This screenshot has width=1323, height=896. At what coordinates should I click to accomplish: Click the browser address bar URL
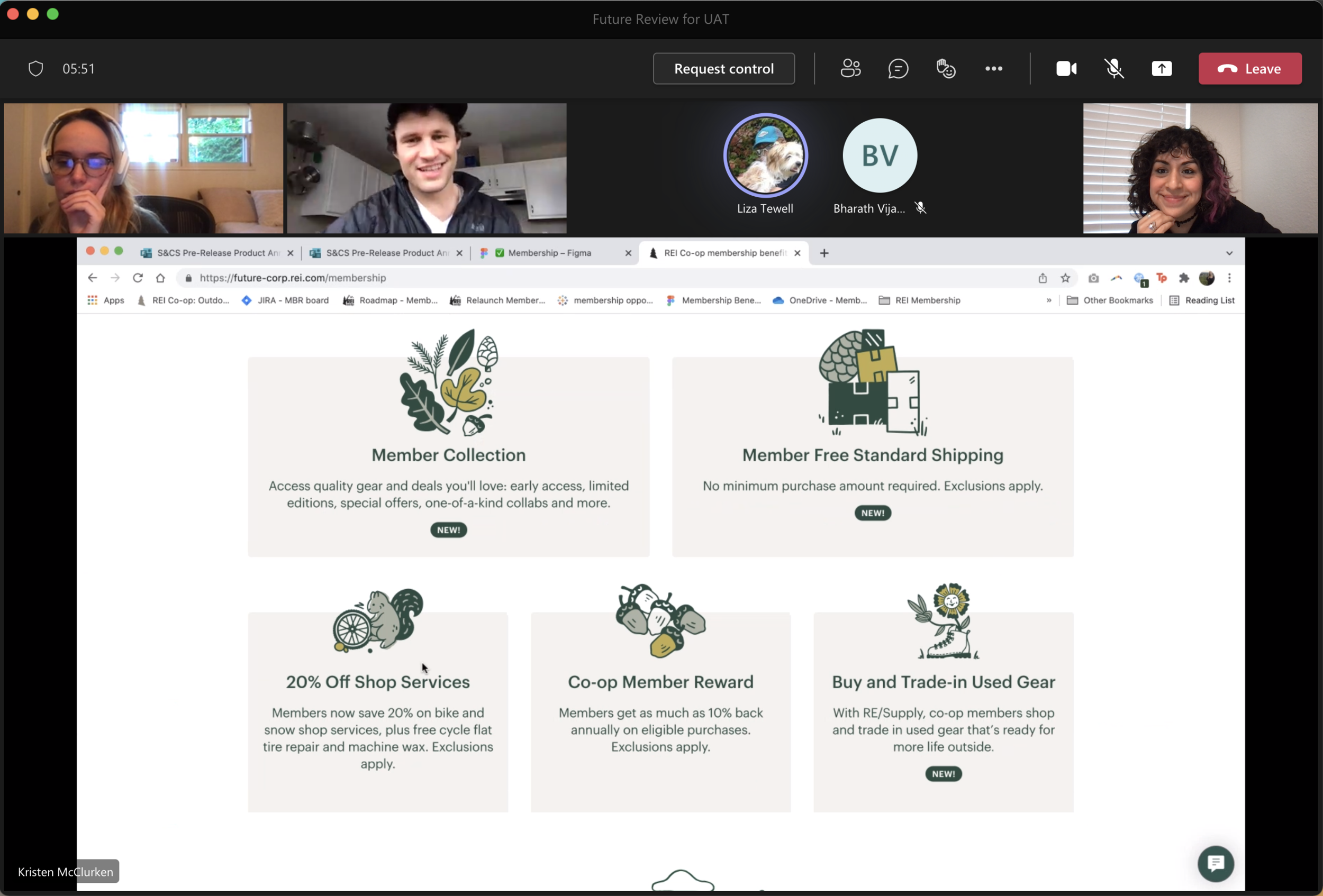(293, 278)
